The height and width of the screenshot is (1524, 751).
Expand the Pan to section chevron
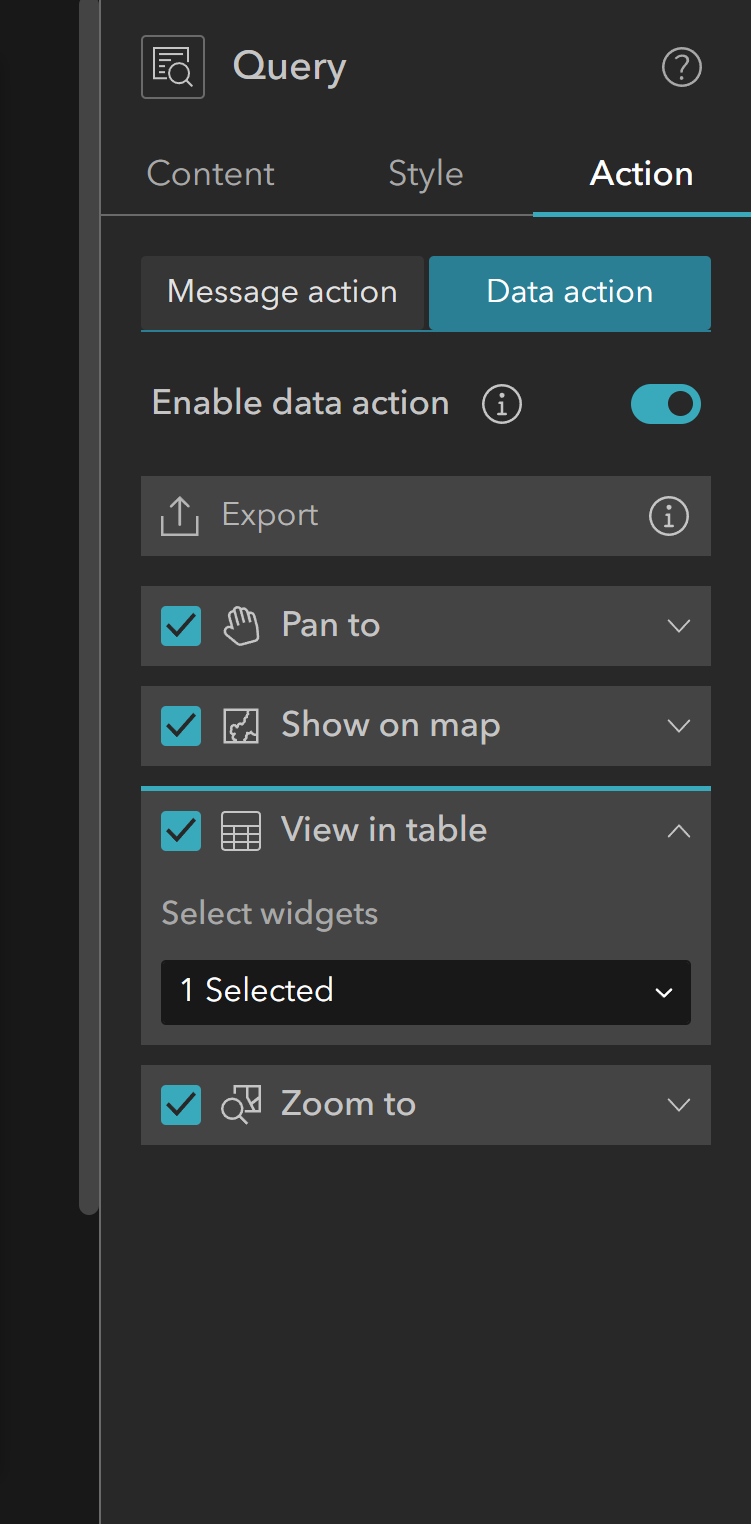[x=679, y=626]
